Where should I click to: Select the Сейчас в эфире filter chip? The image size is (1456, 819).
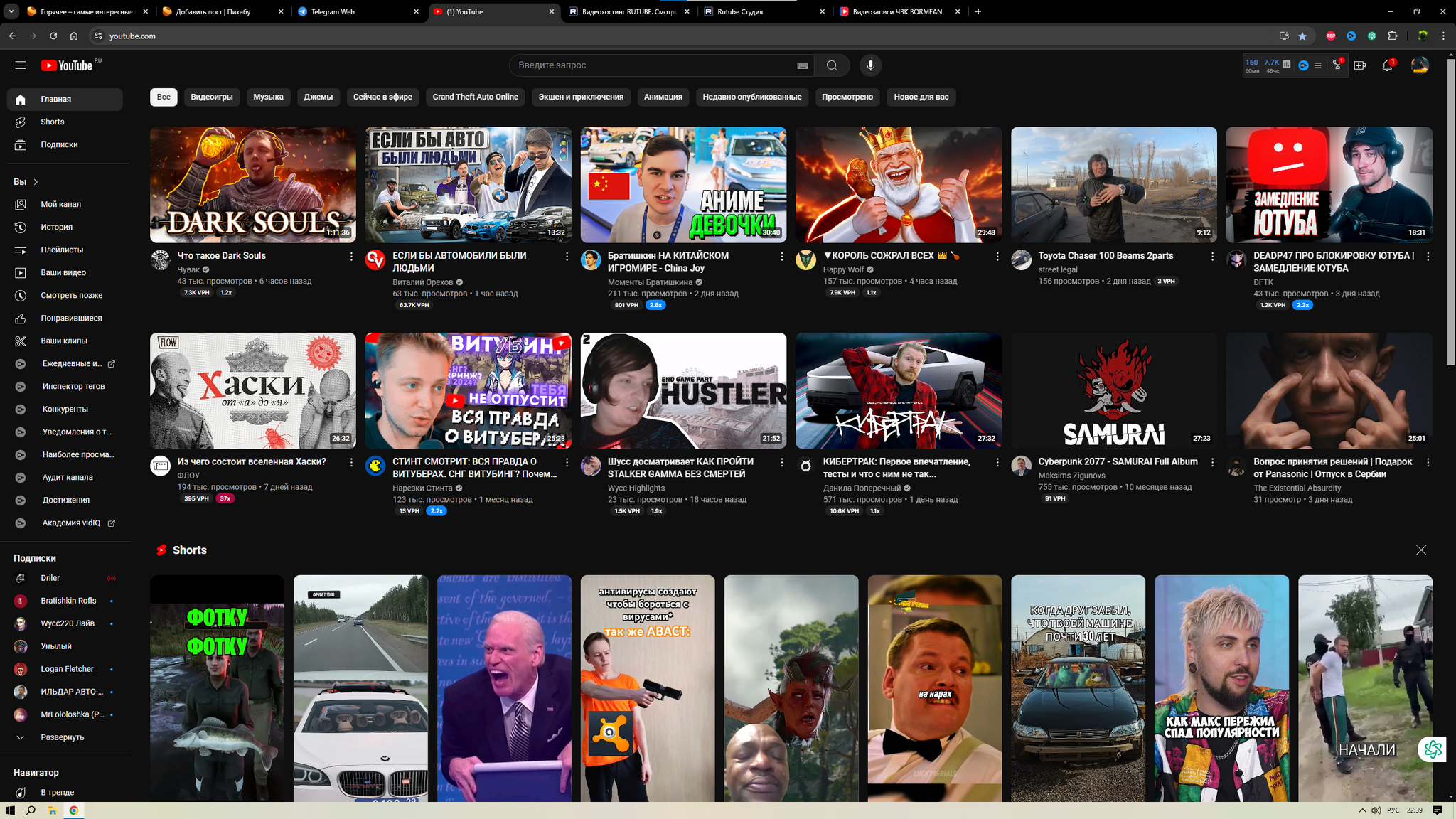[382, 97]
